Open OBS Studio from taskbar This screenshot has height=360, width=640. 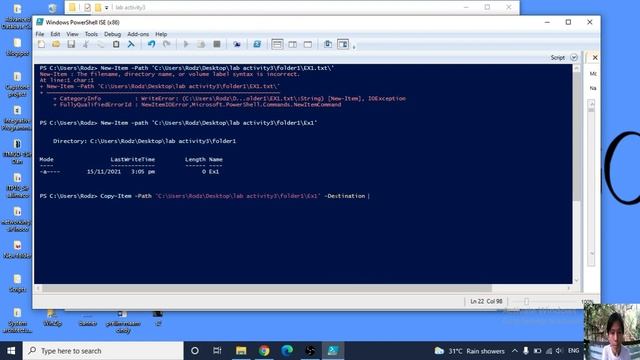coord(310,351)
